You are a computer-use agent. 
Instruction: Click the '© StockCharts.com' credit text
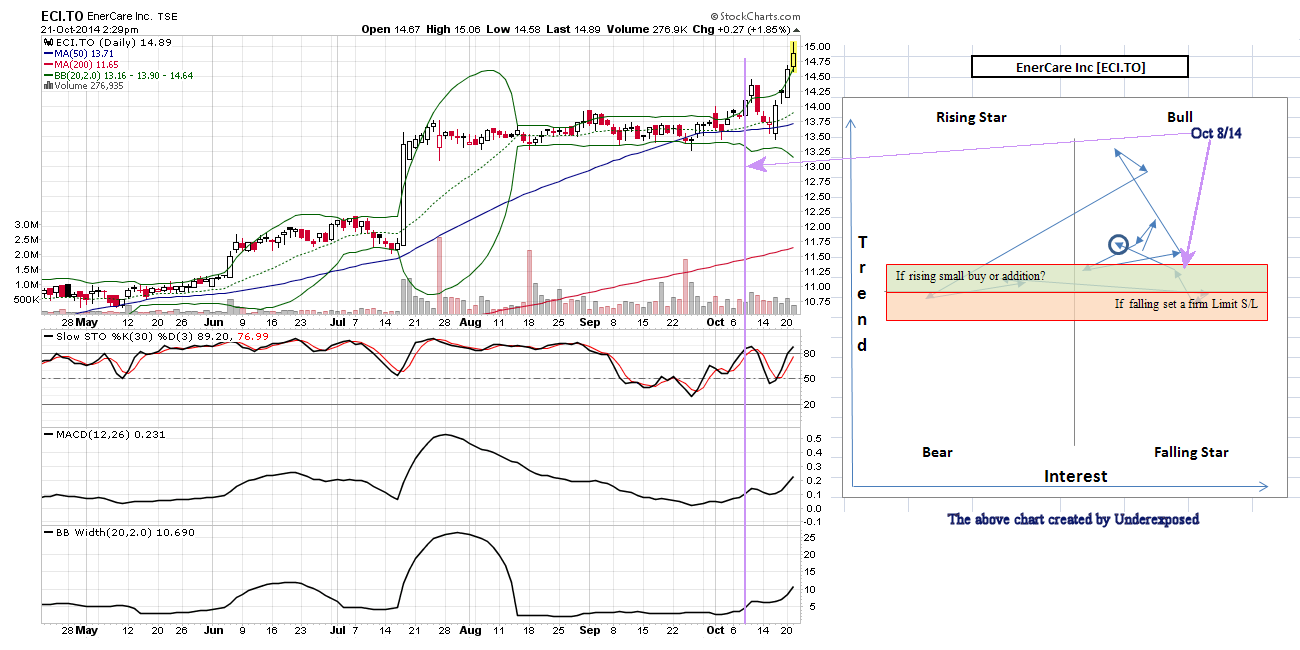tap(756, 17)
